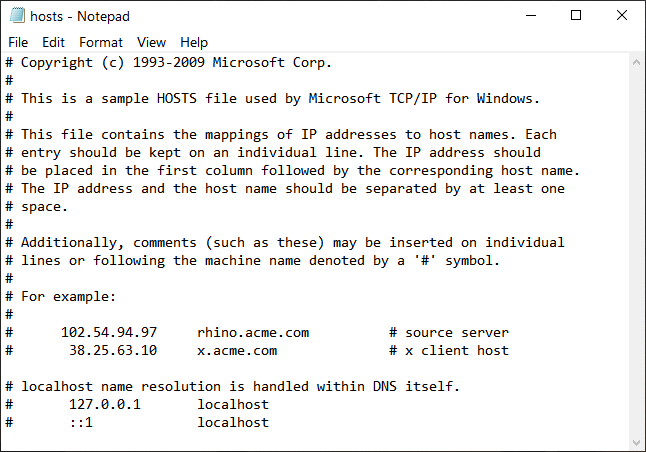Click the scrollbar down arrow
The image size is (646, 452).
click(637, 443)
